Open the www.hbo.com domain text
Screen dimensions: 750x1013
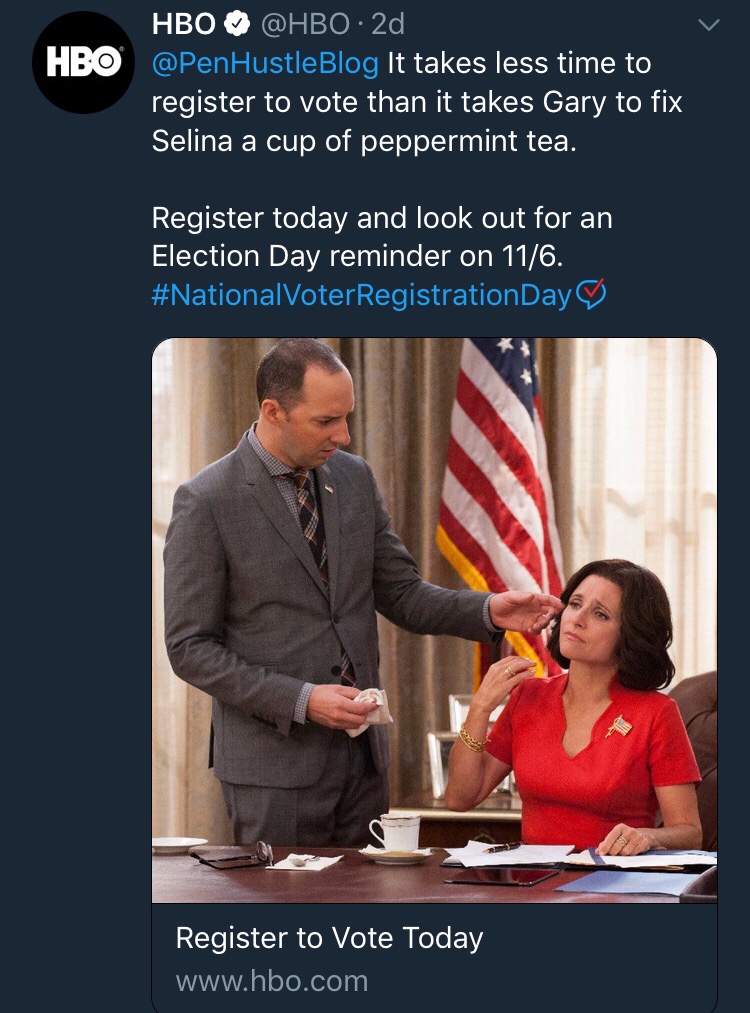(272, 981)
